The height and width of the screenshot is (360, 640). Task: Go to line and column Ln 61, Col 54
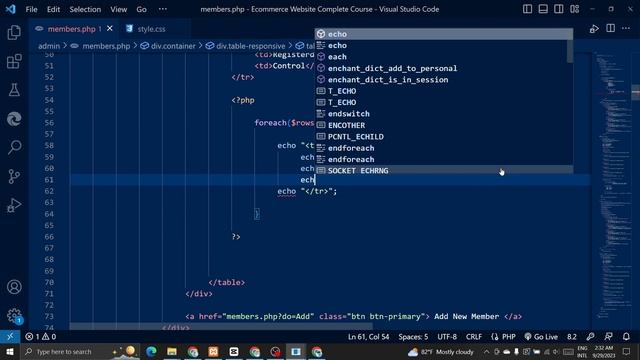click(x=368, y=337)
